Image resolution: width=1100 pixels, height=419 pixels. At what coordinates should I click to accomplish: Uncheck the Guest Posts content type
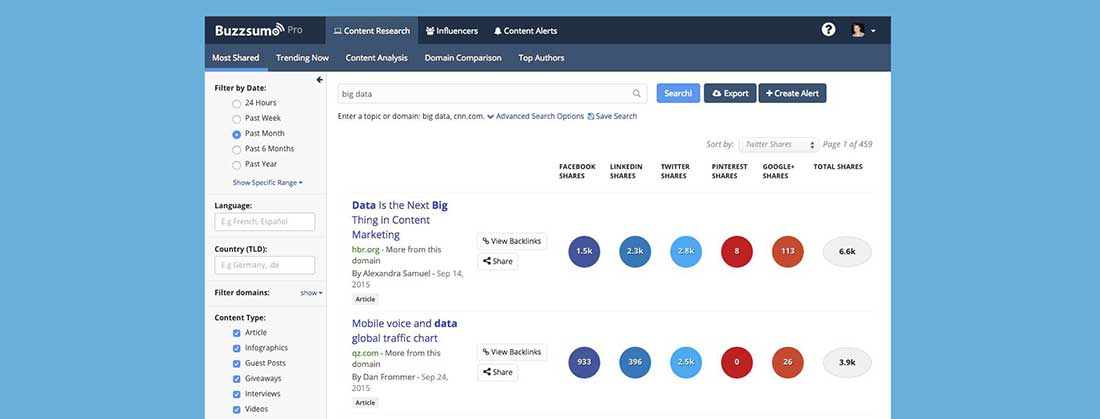236,364
